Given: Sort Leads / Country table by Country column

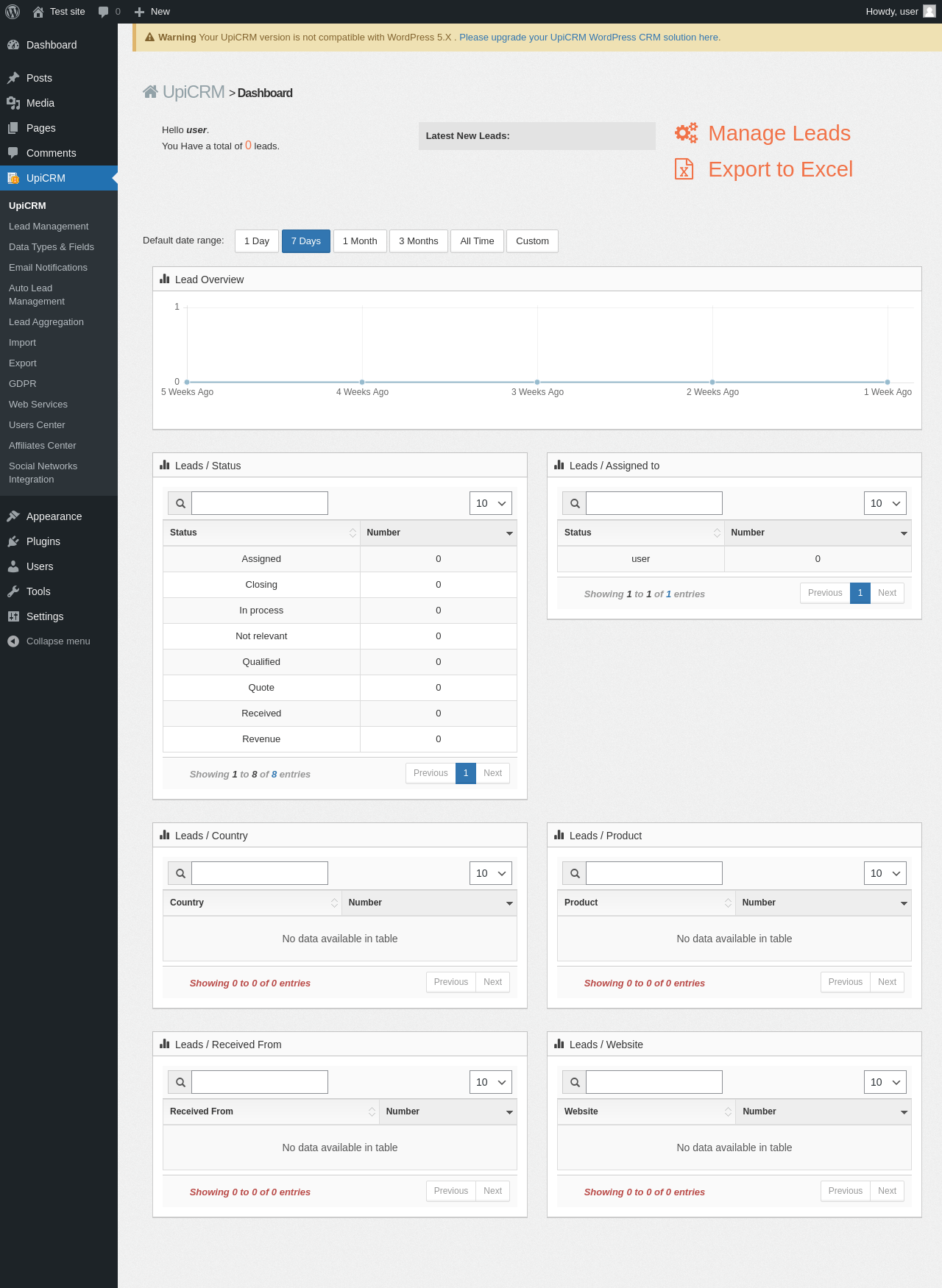Looking at the screenshot, I should point(252,903).
